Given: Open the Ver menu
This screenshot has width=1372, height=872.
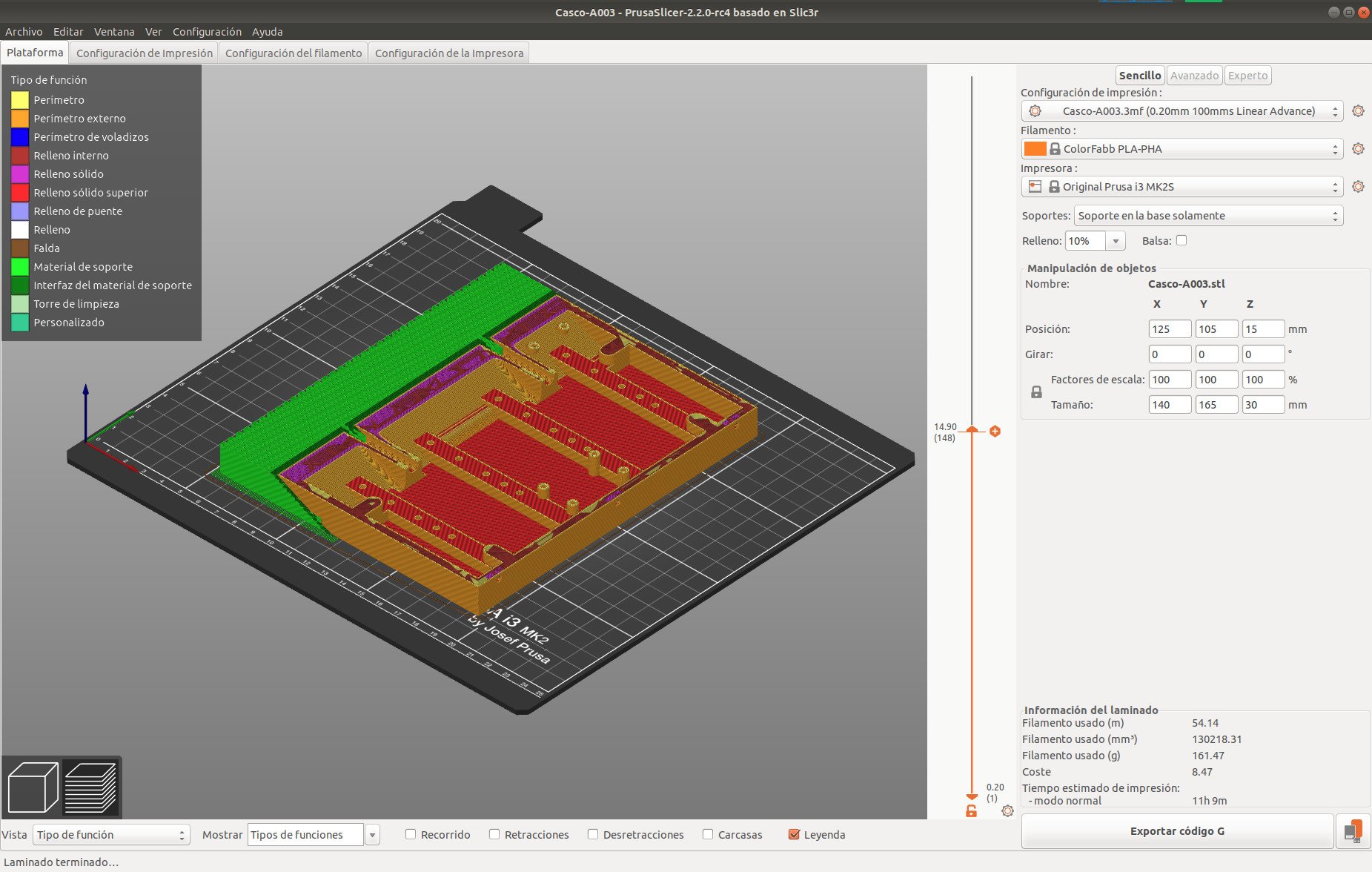Looking at the screenshot, I should point(153,32).
